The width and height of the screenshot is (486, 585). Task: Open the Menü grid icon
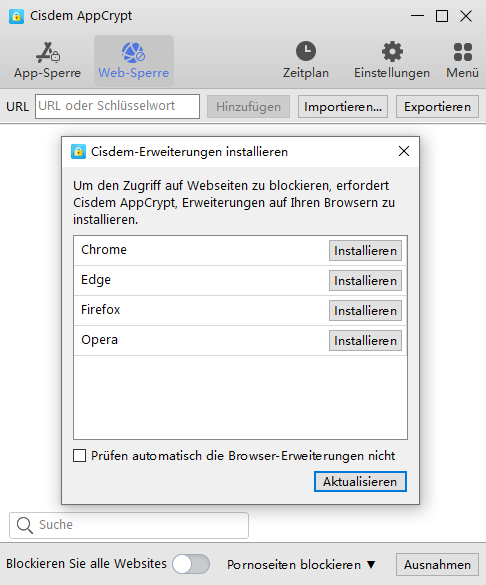(463, 52)
